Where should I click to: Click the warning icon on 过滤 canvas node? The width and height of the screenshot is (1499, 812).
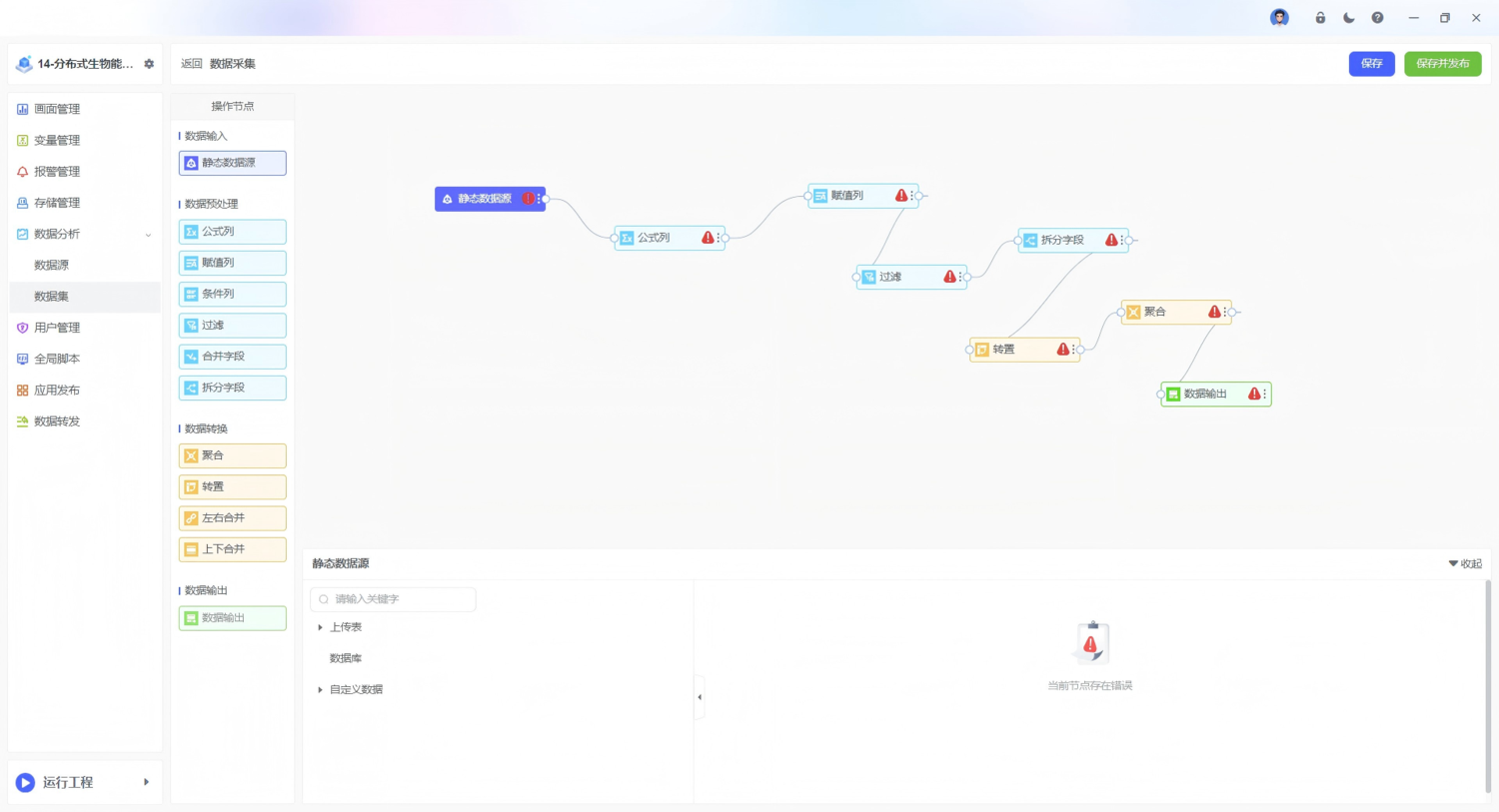click(x=949, y=277)
